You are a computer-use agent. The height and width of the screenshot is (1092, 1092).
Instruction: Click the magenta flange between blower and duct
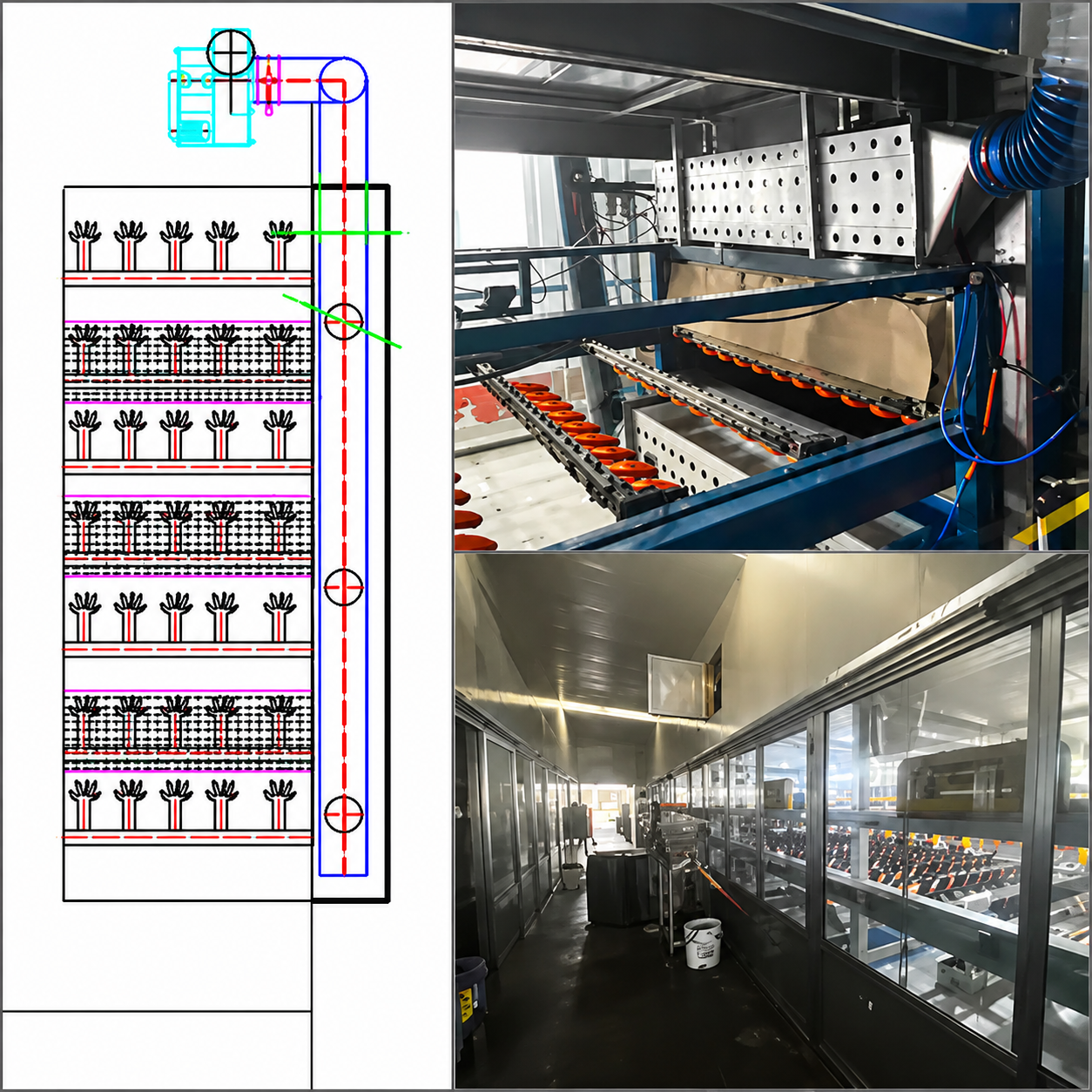tap(269, 84)
